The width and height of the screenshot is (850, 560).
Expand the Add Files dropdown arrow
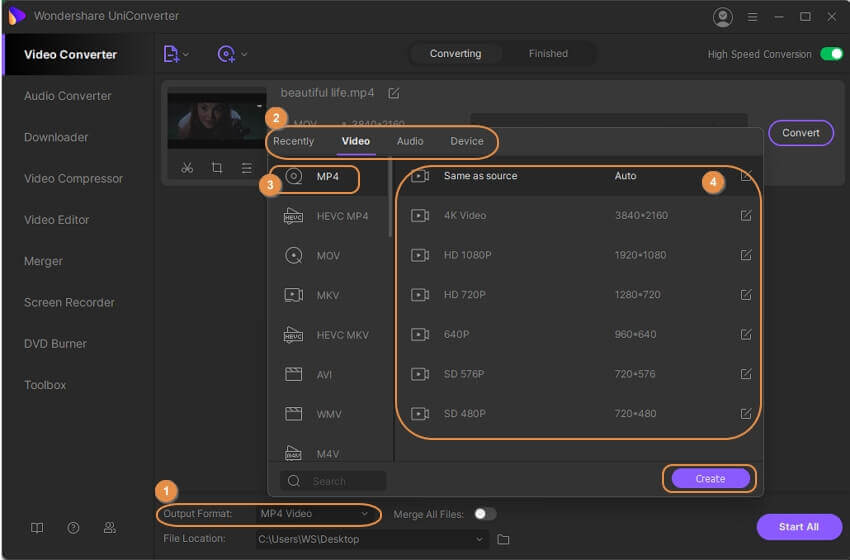(x=186, y=54)
